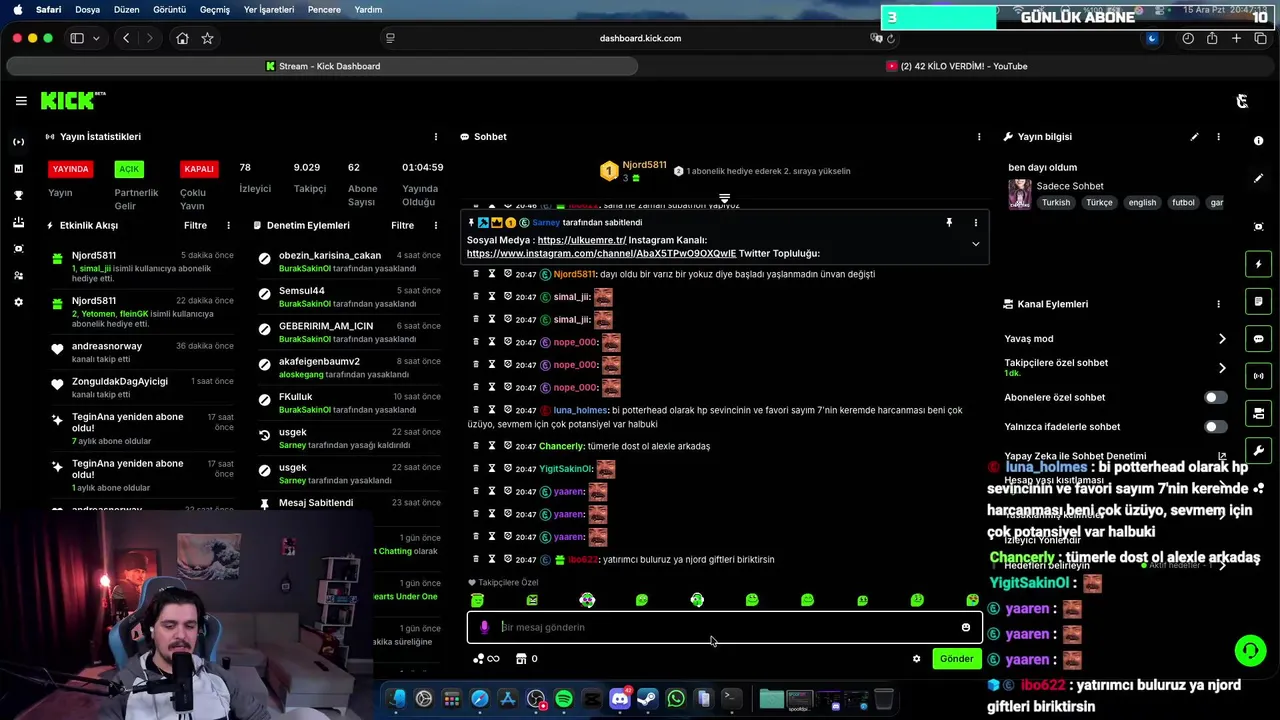1280x720 pixels.
Task: Open the Geçmiş menu in the menu bar
Action: [x=215, y=10]
